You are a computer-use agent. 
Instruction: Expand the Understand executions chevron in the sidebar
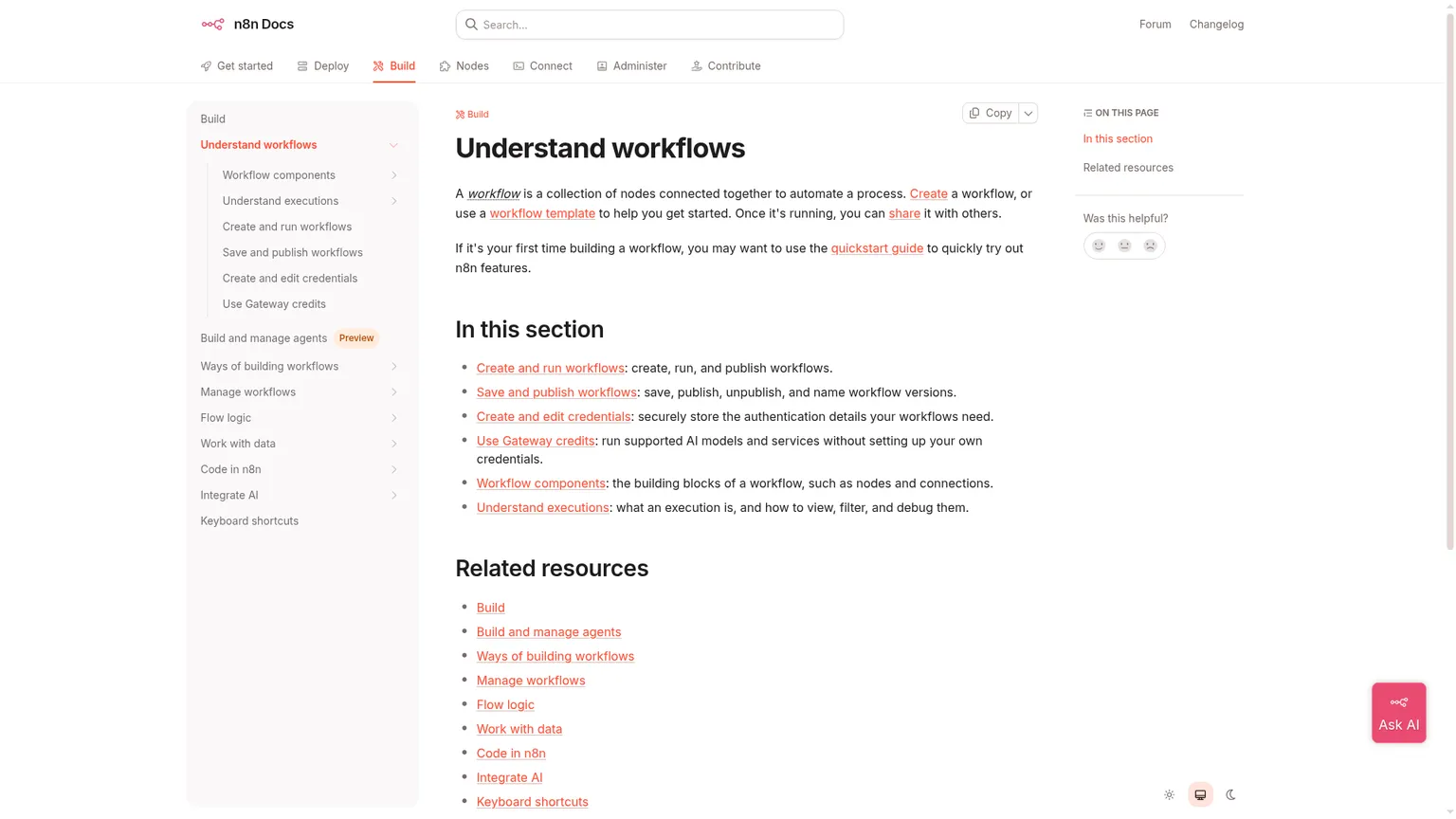(394, 201)
